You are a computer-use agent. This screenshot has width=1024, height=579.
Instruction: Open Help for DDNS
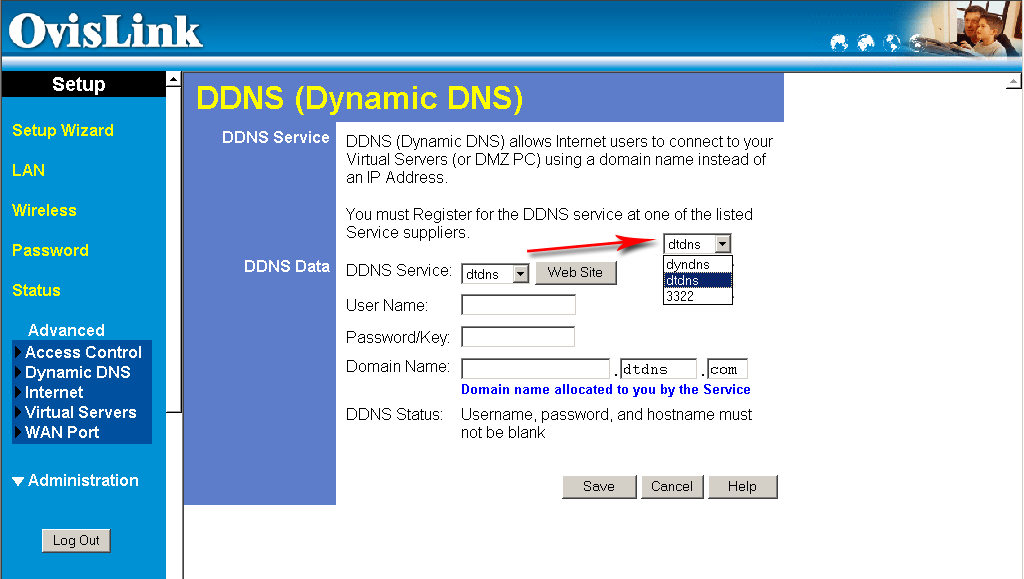(x=743, y=486)
